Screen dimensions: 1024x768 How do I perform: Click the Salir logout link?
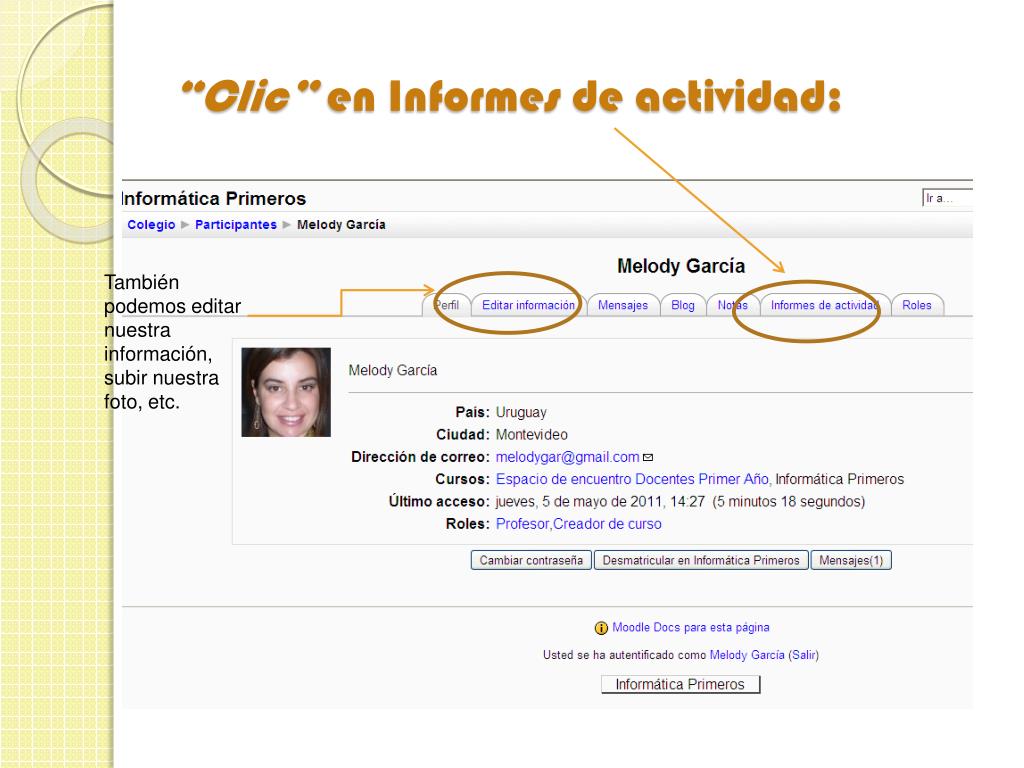[x=803, y=655]
